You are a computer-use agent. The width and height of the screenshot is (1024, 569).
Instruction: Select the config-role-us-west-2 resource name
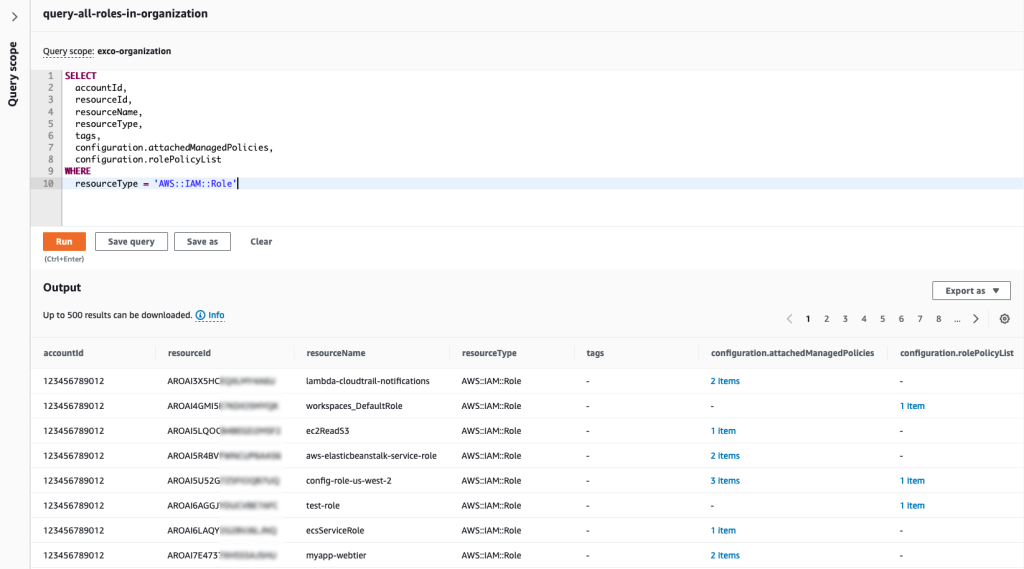[349, 480]
